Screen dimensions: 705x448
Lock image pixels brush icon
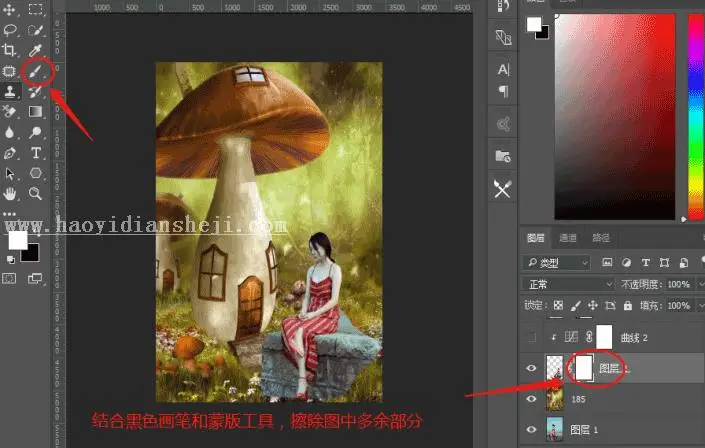575,306
